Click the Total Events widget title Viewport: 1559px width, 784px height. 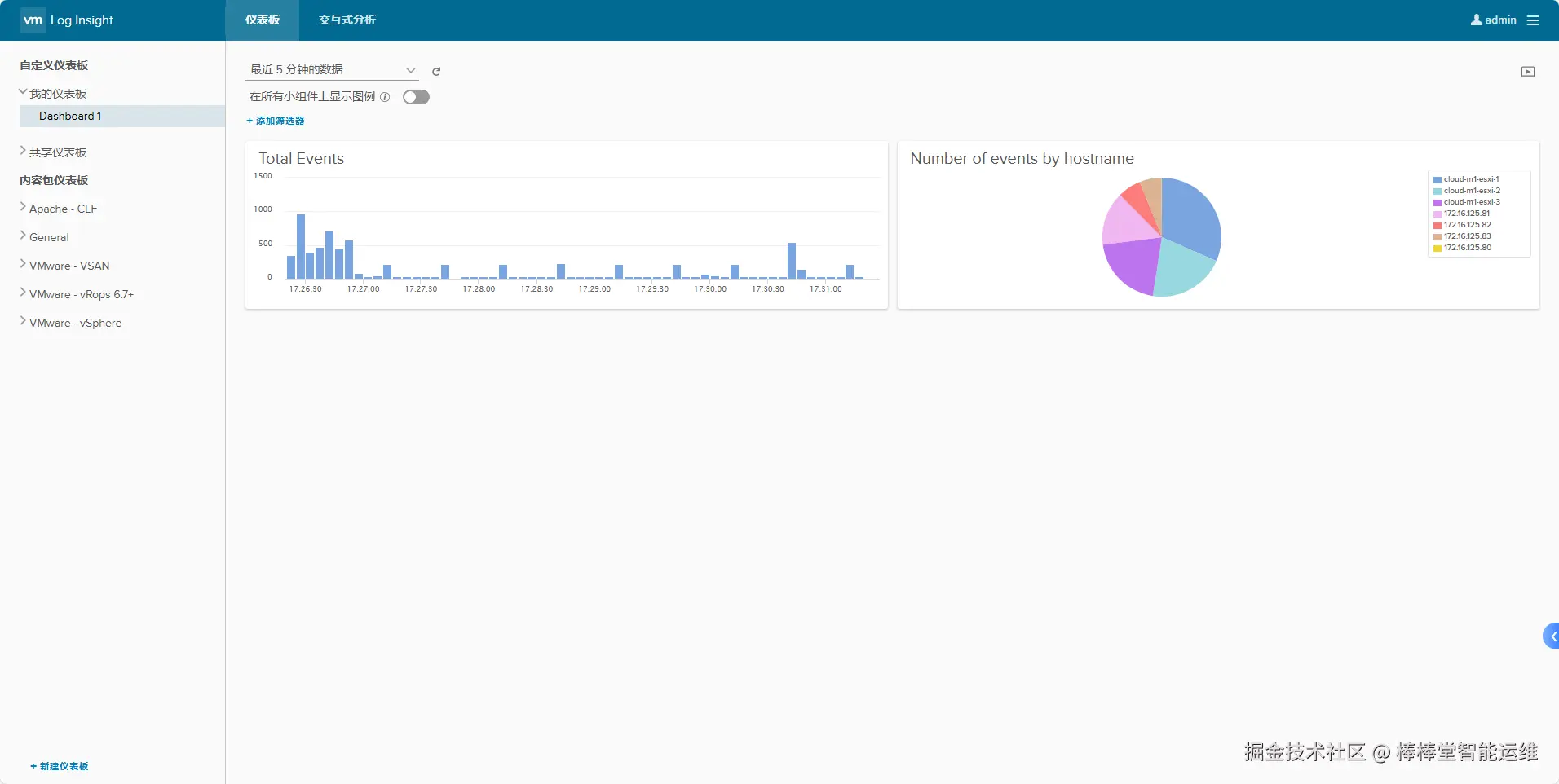tap(301, 159)
